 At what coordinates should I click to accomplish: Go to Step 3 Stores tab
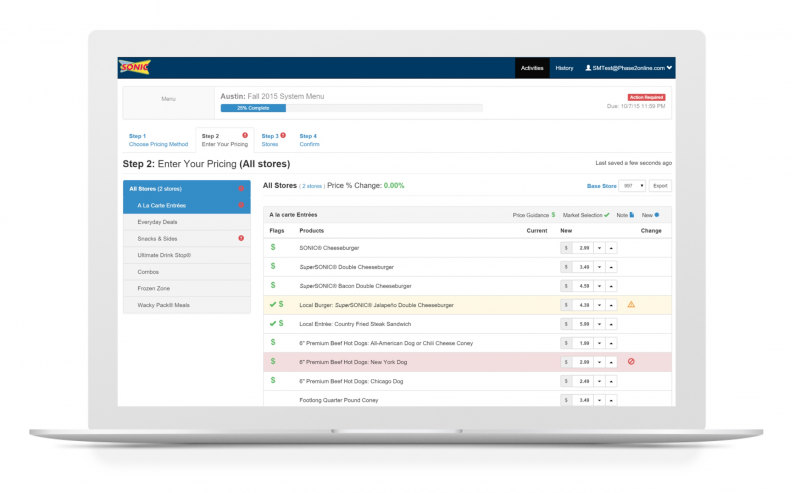(x=273, y=140)
